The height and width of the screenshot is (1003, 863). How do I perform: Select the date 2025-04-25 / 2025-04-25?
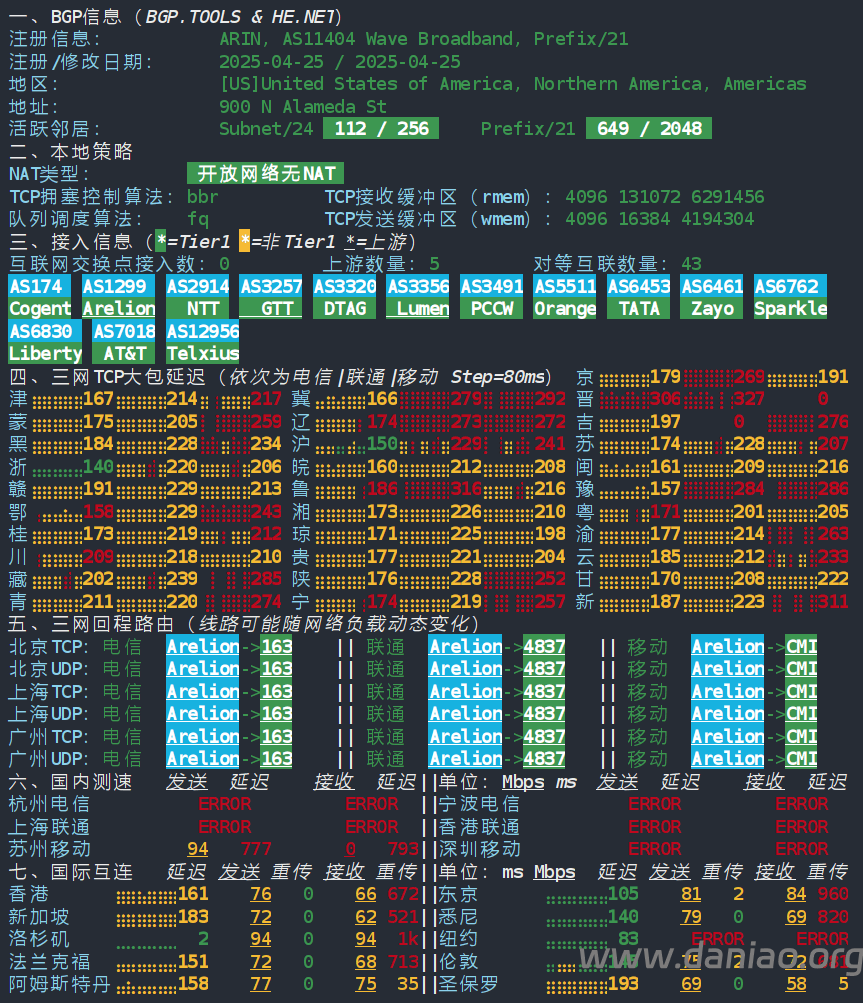[340, 62]
